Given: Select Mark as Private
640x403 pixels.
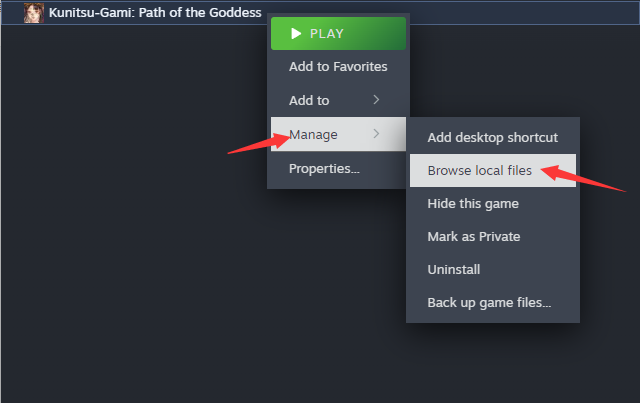Looking at the screenshot, I should [493, 237].
